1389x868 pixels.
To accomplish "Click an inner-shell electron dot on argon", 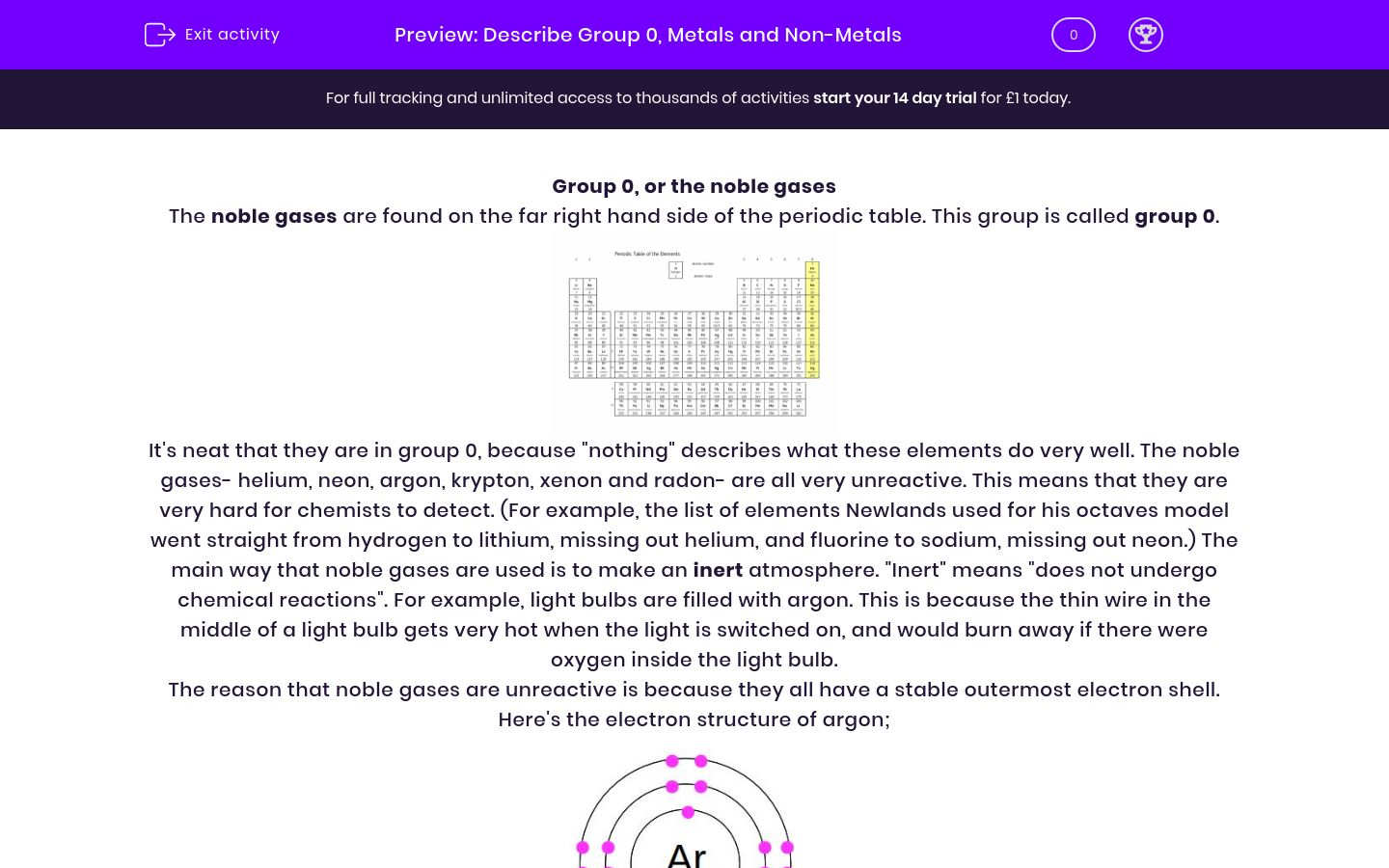I will pyautogui.click(x=688, y=812).
